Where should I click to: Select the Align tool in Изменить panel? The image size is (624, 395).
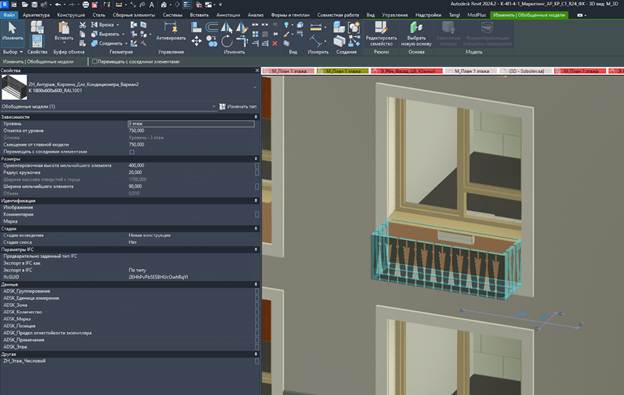coord(196,27)
